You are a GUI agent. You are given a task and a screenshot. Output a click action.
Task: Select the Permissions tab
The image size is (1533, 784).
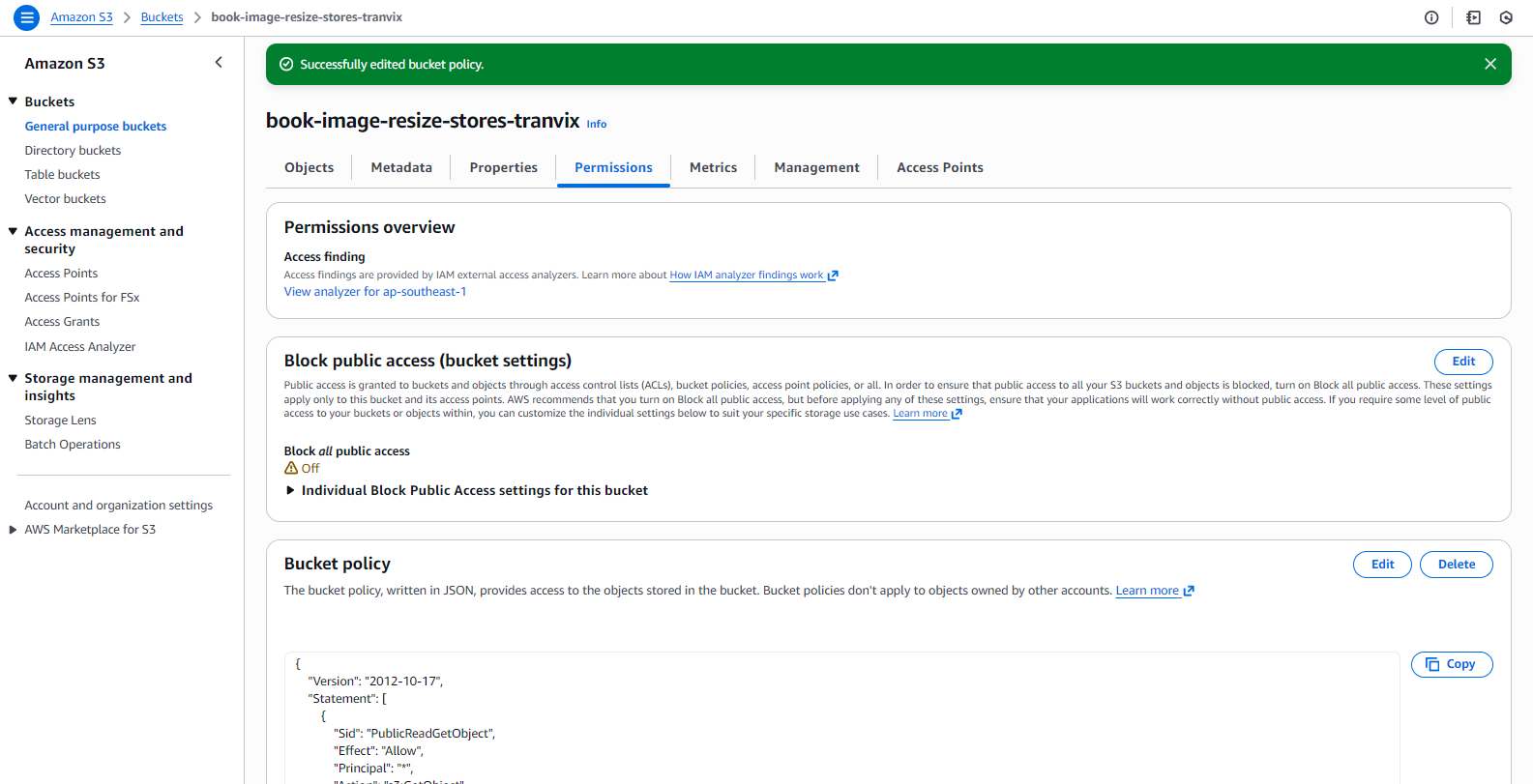613,167
